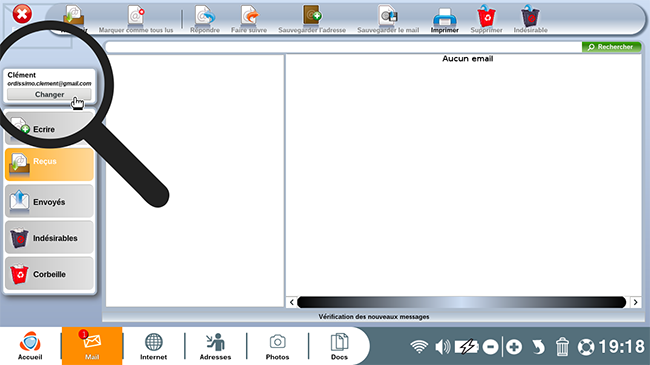Click Sauvegarder l'adresse icon
The image size is (650, 365).
click(312, 15)
